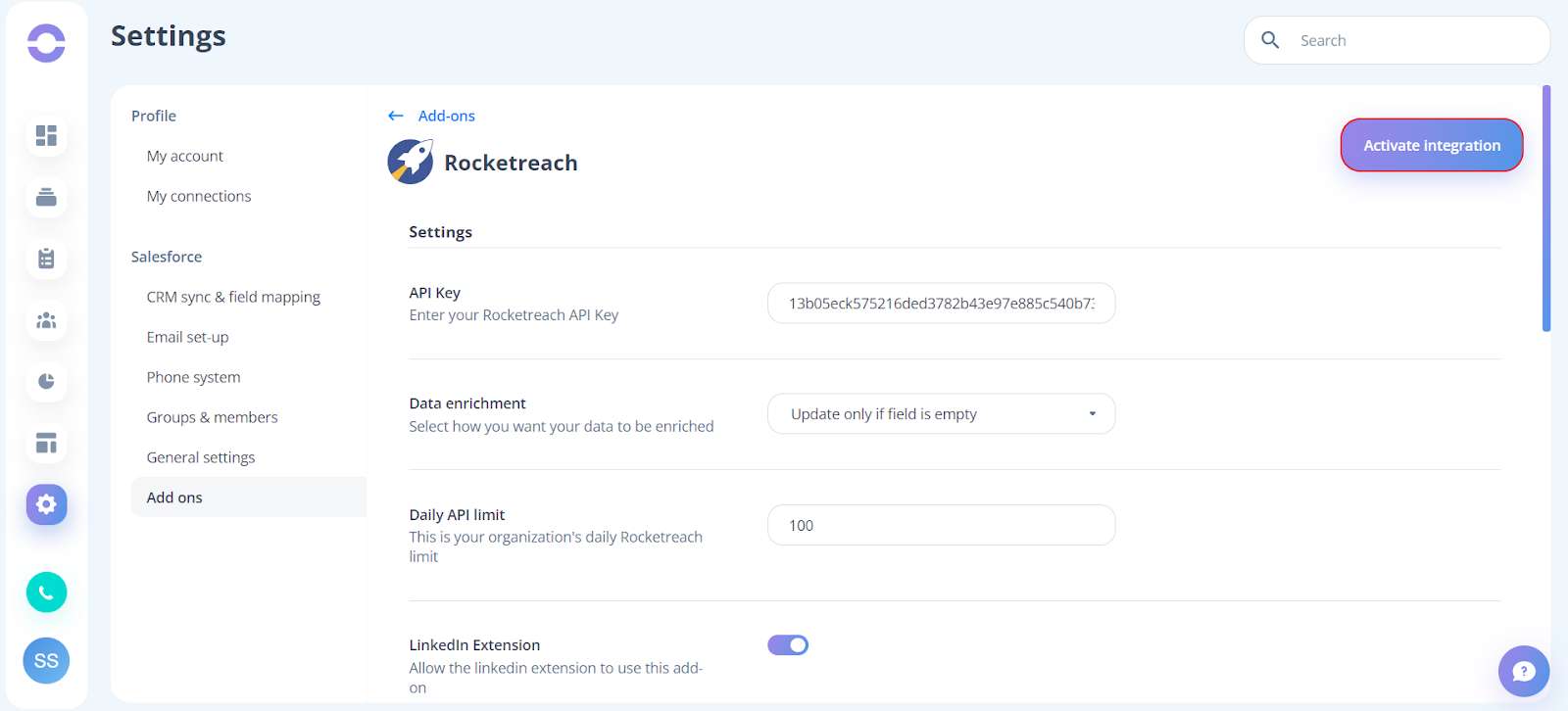The height and width of the screenshot is (711, 1568).
Task: Click the Data enrichment label
Action: pyautogui.click(x=467, y=403)
